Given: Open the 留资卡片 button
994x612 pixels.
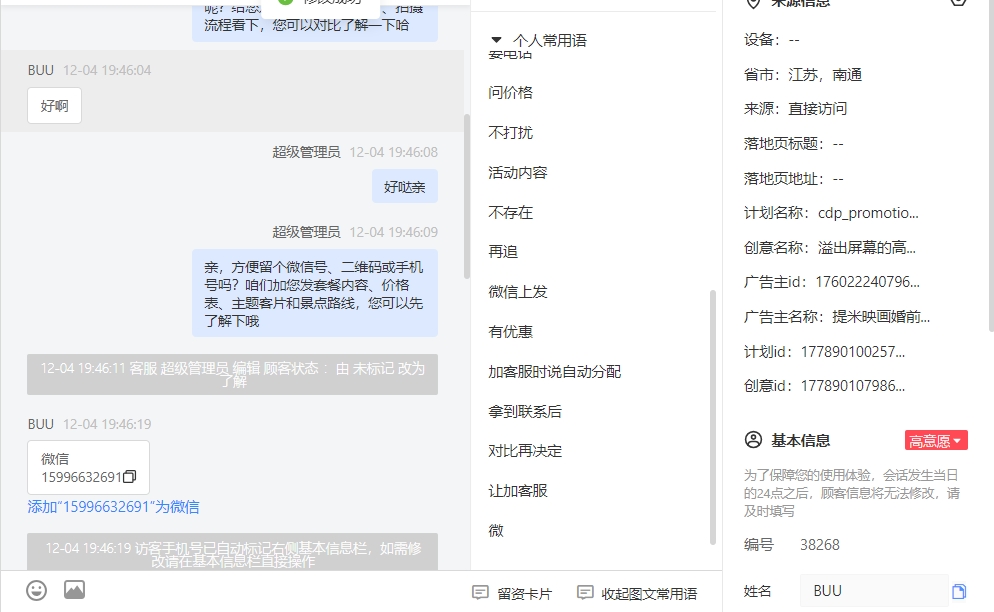Looking at the screenshot, I should coord(512,594).
